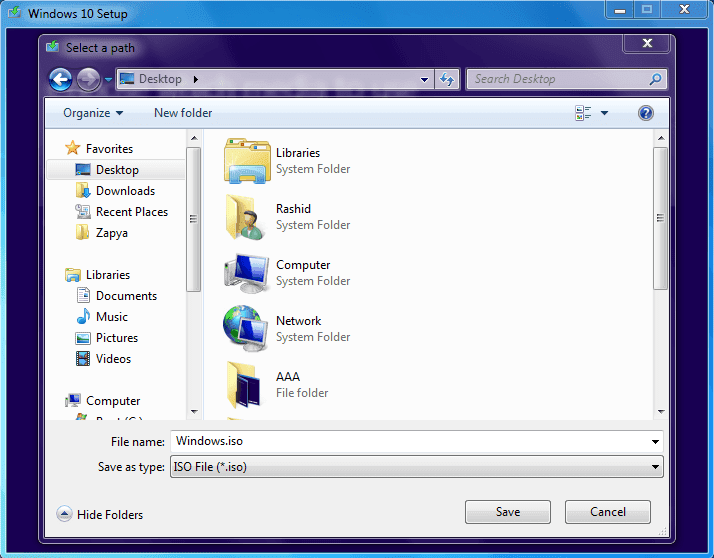This screenshot has height=558, width=714.
Task: Select Favorites star in navigation pane
Action: coord(72,148)
